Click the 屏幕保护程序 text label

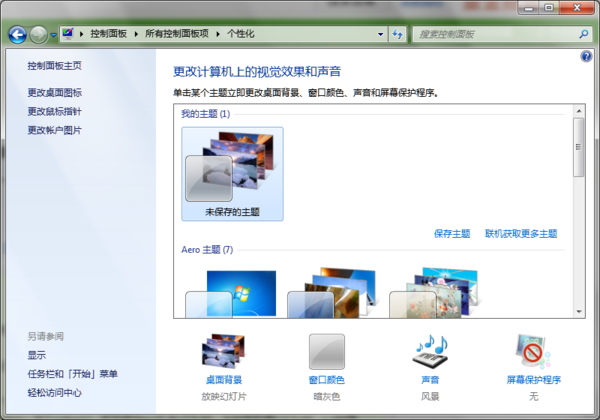coord(533,380)
